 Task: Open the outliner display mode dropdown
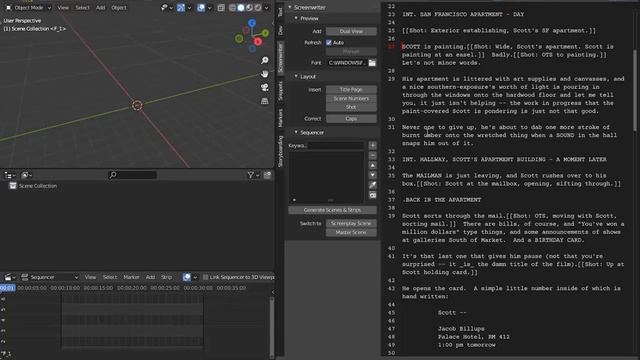point(27,175)
